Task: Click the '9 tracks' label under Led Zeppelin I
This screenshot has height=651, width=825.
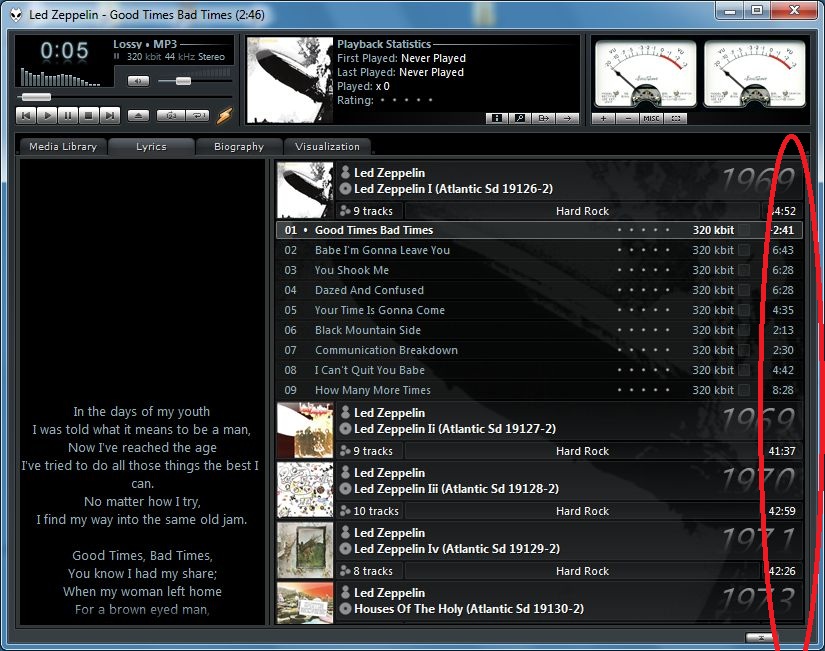Action: coord(373,211)
